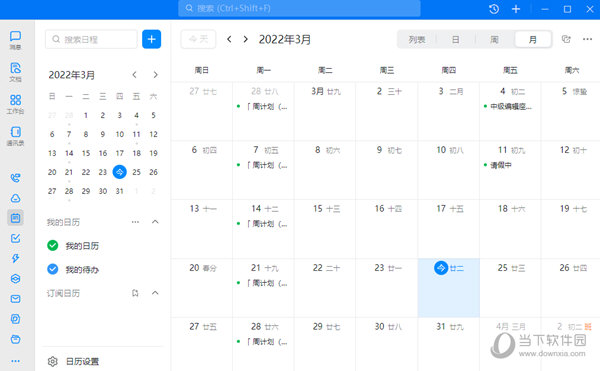Open the tasks checkmark icon in sidebar

15,238
